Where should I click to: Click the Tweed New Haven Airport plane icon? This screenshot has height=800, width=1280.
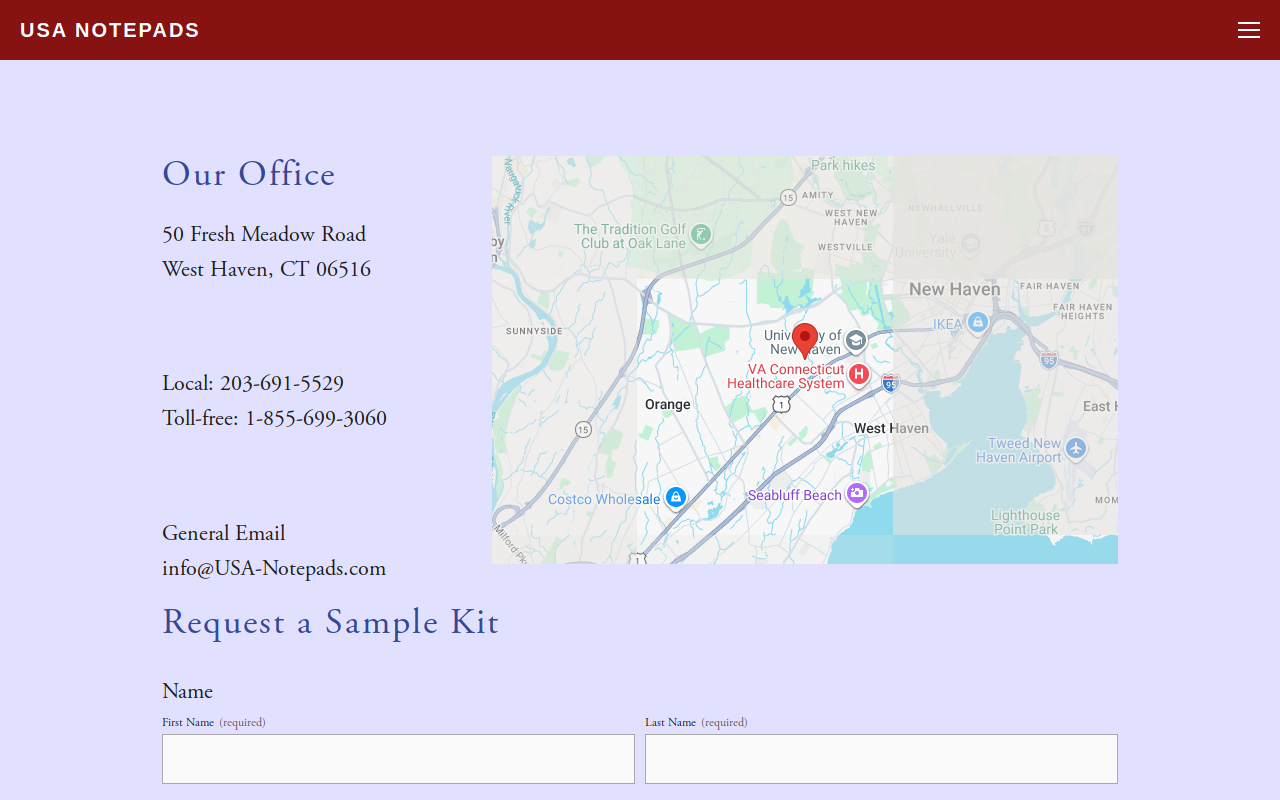click(1076, 448)
